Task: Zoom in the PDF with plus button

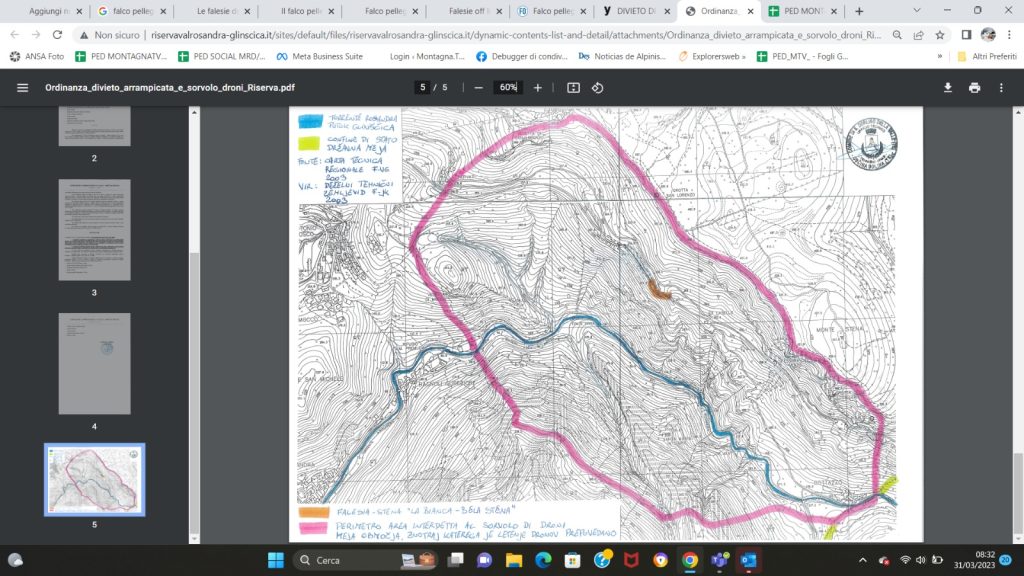Action: coord(538,88)
